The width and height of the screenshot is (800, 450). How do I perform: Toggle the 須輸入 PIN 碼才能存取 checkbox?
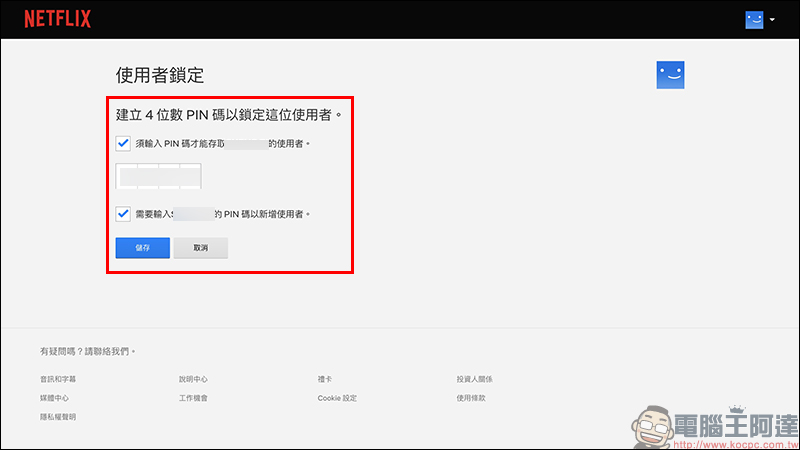tap(123, 143)
